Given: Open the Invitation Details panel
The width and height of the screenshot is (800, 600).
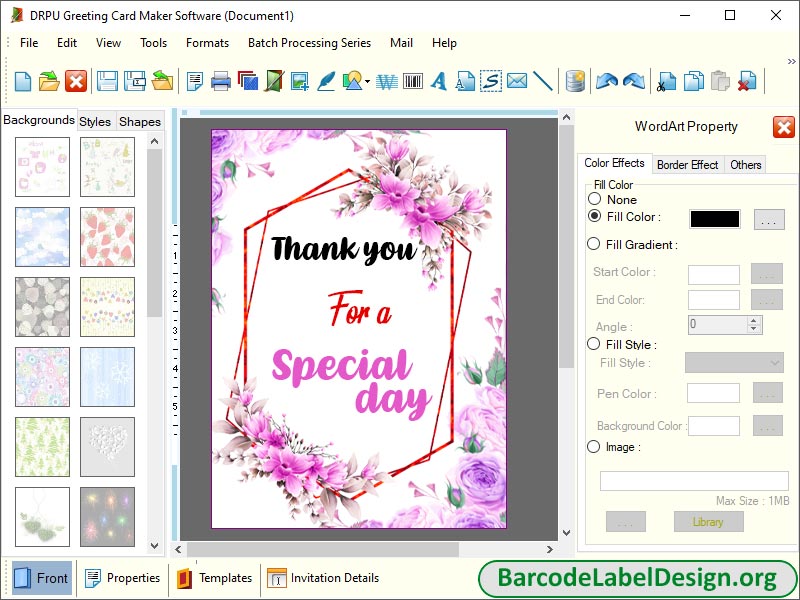Looking at the screenshot, I should (x=323, y=578).
